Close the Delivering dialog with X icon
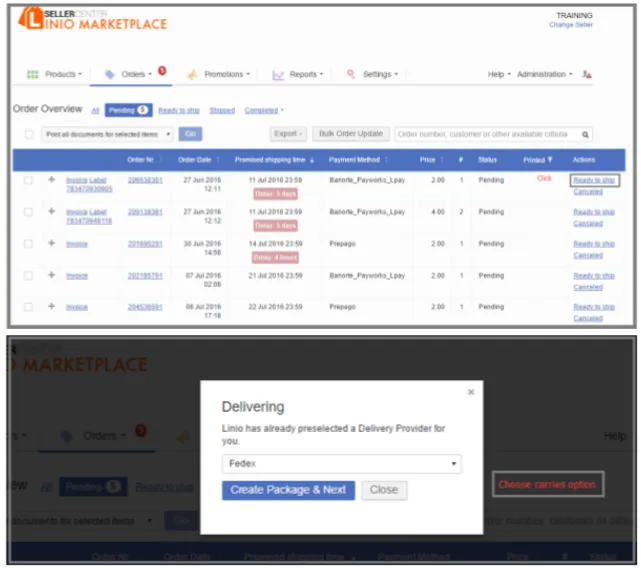641x568 pixels. [x=471, y=392]
